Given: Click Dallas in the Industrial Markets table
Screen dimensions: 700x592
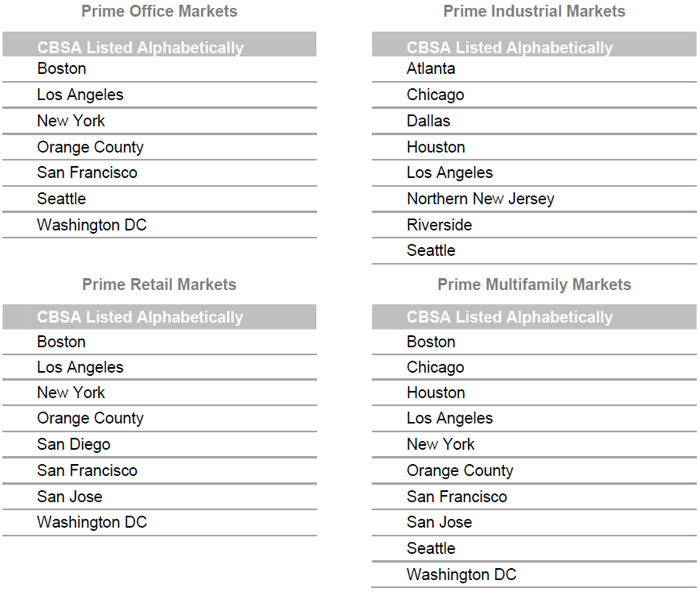Looking at the screenshot, I should [x=428, y=121].
